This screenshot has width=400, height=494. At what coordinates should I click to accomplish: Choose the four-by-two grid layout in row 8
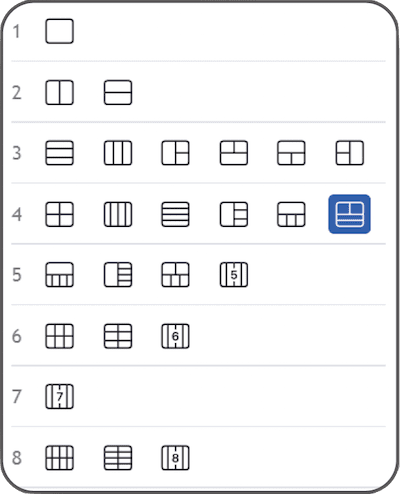pyautogui.click(x=59, y=458)
